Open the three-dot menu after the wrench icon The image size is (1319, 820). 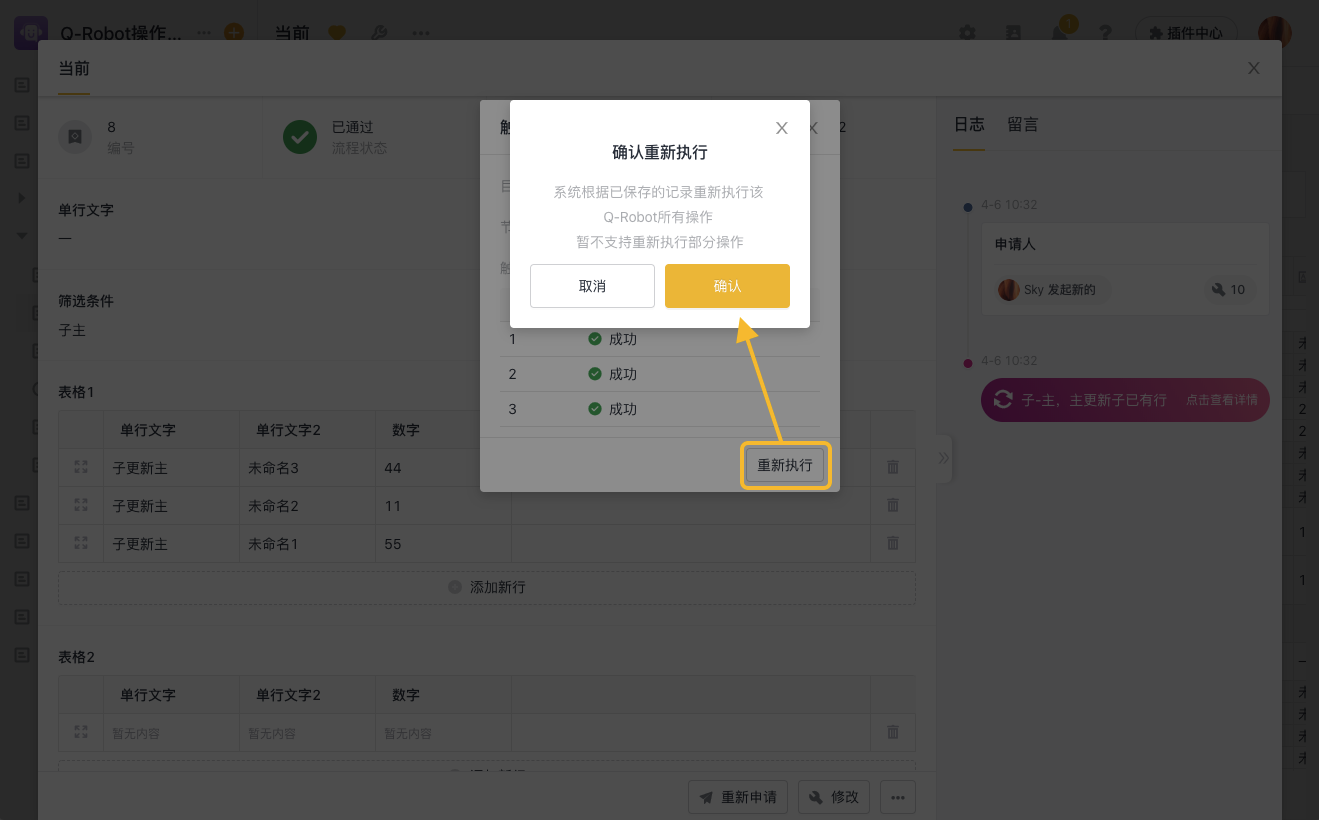coord(421,32)
